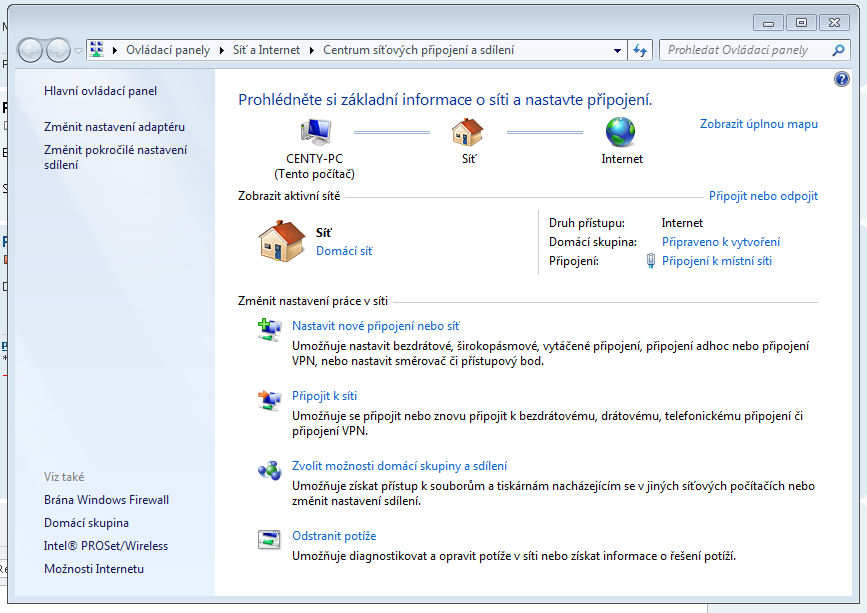Viewport: 867px width, 613px height.
Task: Open recent pages dropdown next to navigation arrows
Action: (79, 51)
